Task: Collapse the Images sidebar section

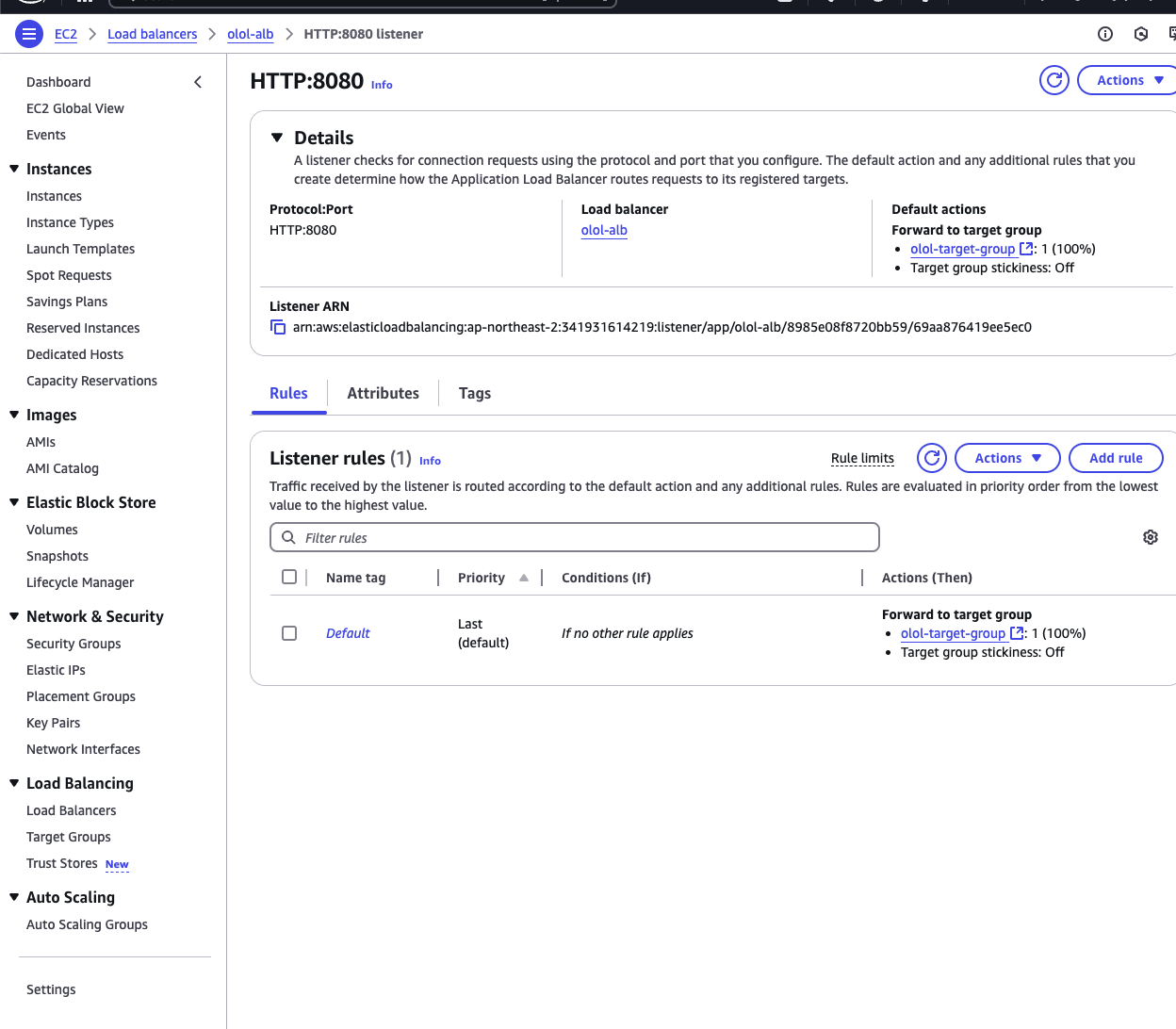Action: click(14, 415)
